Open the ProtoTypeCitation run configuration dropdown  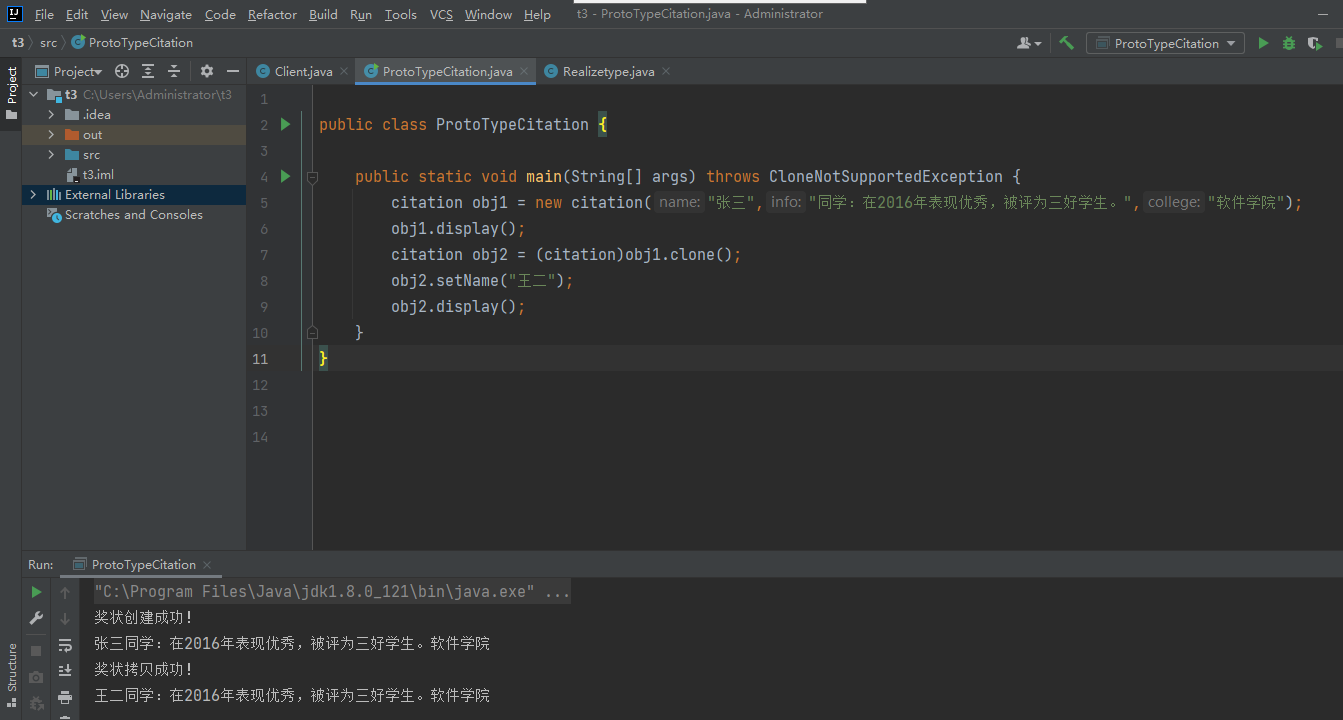click(x=1166, y=43)
